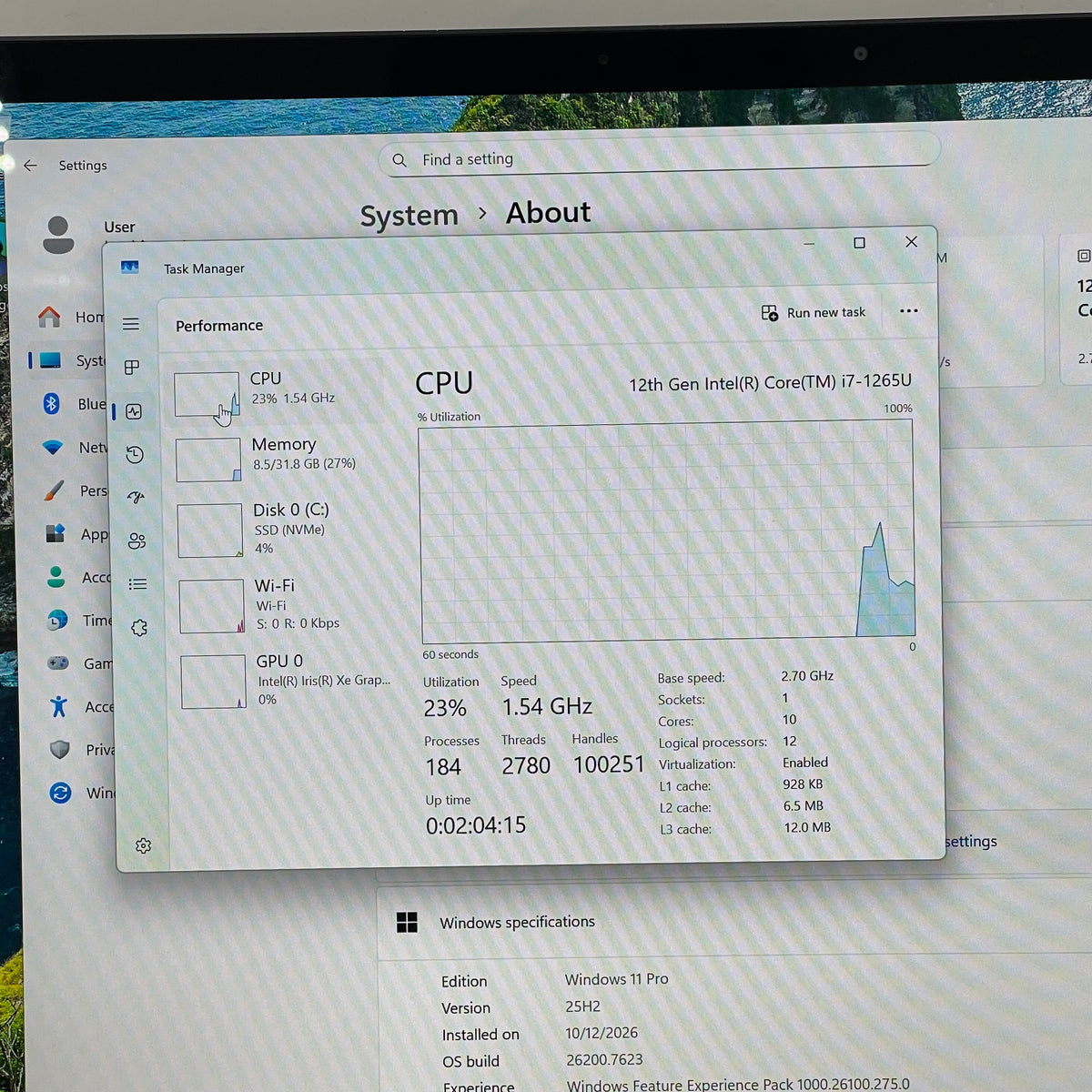Open Accounts in Settings sidebar
Image resolution: width=1092 pixels, height=1092 pixels.
click(x=77, y=577)
